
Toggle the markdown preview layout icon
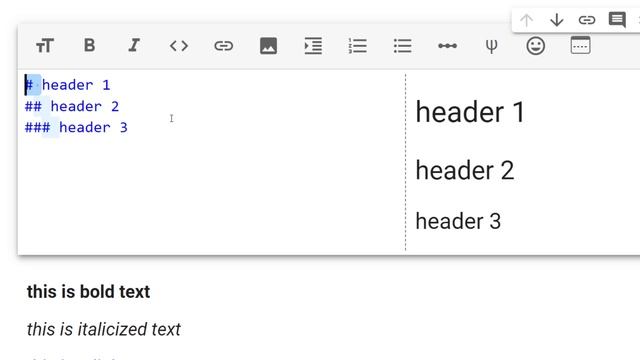click(580, 45)
